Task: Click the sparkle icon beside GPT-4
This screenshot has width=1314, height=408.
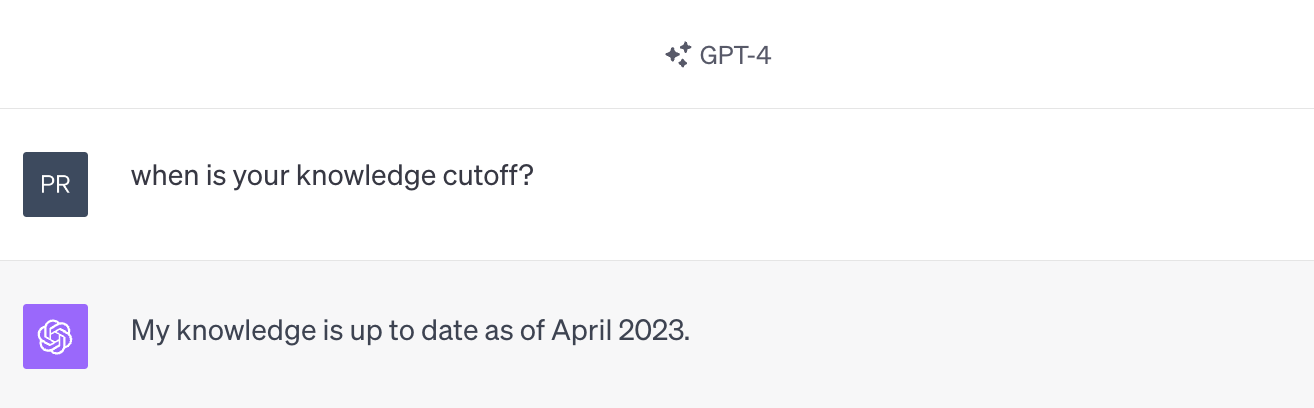Action: coord(677,55)
